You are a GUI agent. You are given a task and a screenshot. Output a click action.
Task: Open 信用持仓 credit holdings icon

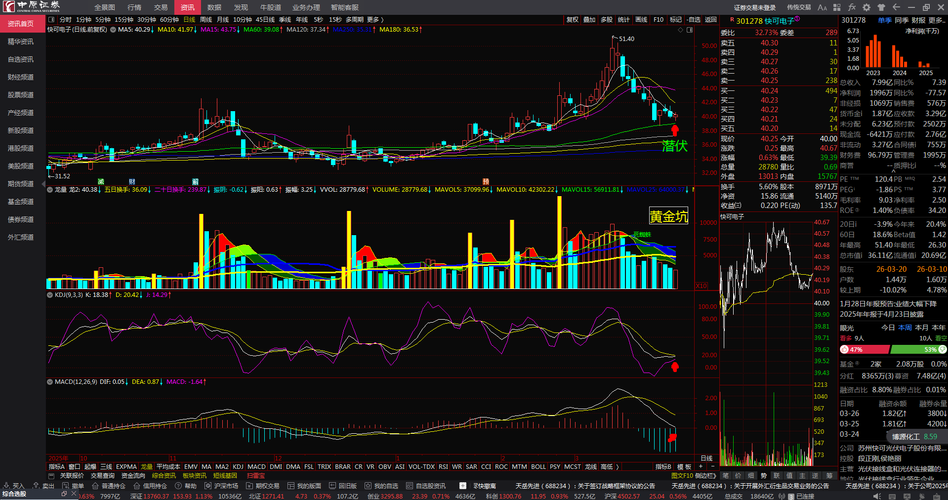pyautogui.click(x=135, y=485)
